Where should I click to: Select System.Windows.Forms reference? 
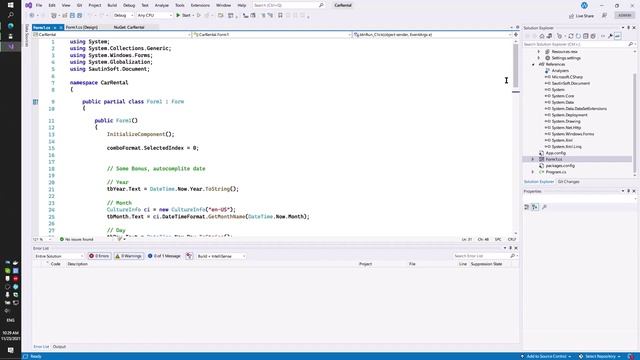tap(573, 134)
